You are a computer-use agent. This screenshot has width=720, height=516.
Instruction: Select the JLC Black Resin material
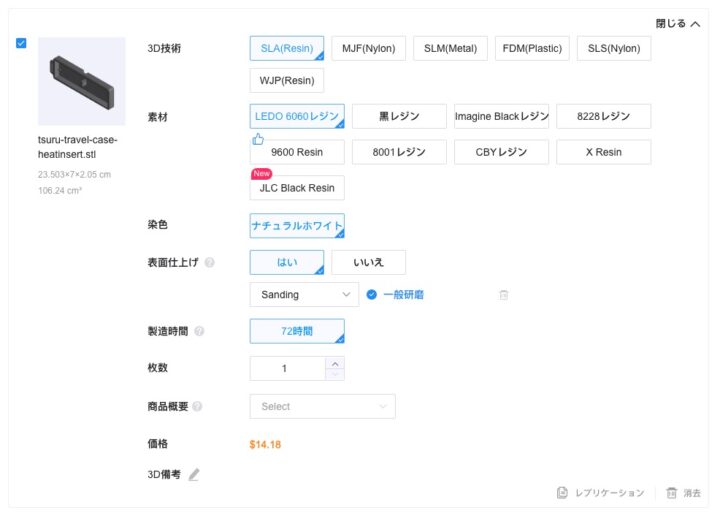[x=297, y=188]
